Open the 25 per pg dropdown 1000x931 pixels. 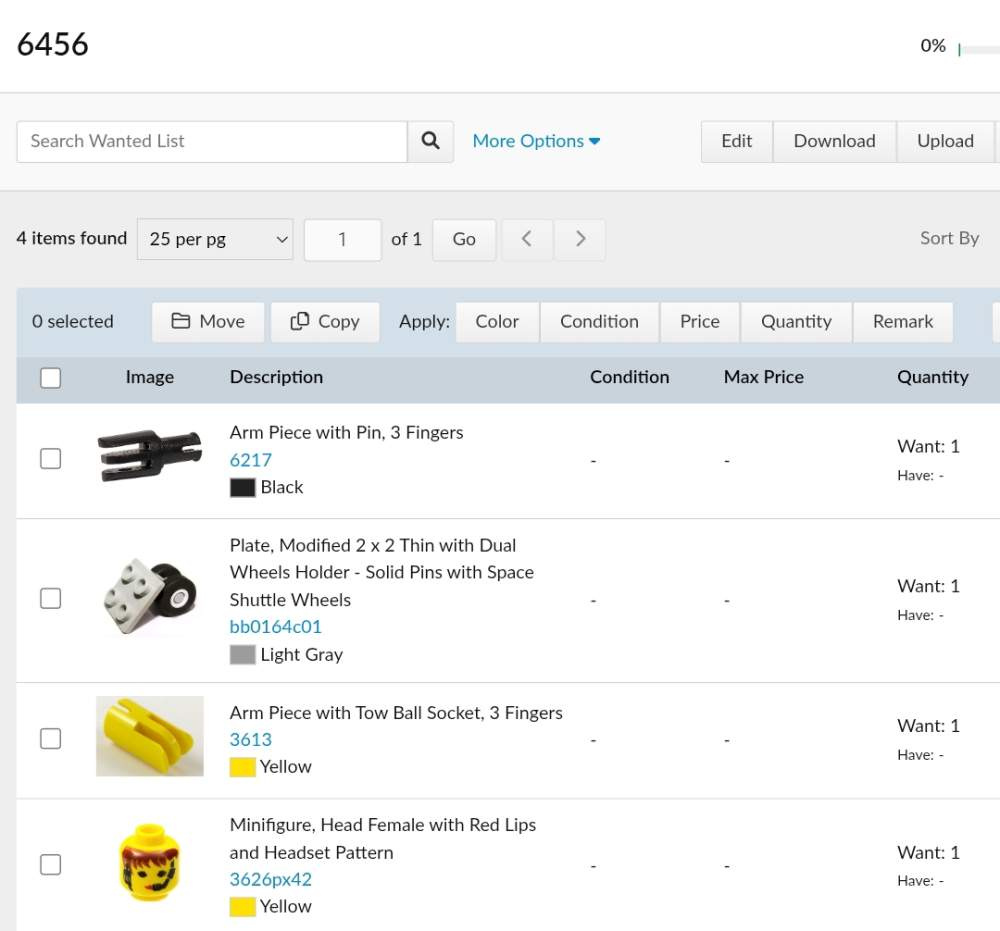pyautogui.click(x=215, y=239)
